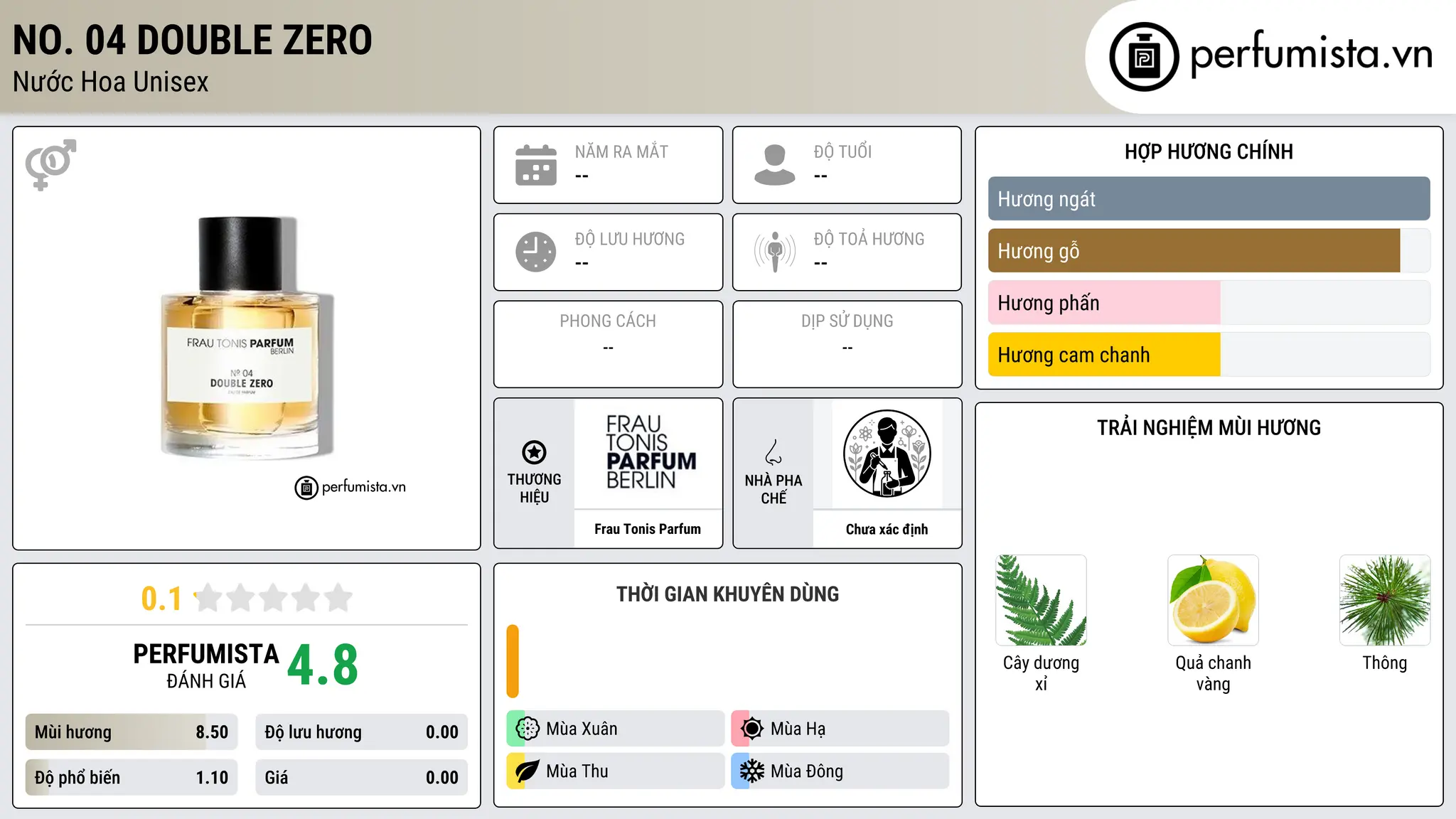Click the Độ Tuổi label
Viewport: 1456px width, 819px height.
(842, 152)
